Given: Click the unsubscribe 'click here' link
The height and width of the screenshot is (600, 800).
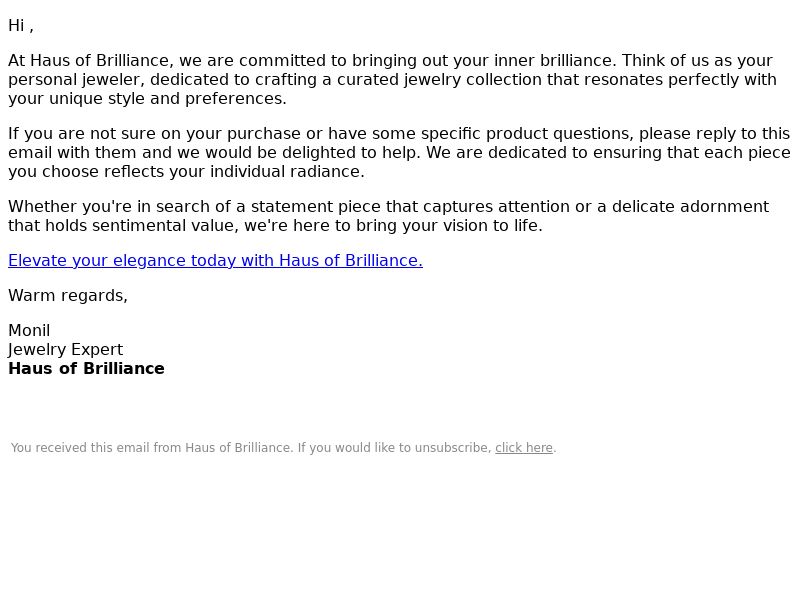Looking at the screenshot, I should pyautogui.click(x=524, y=448).
